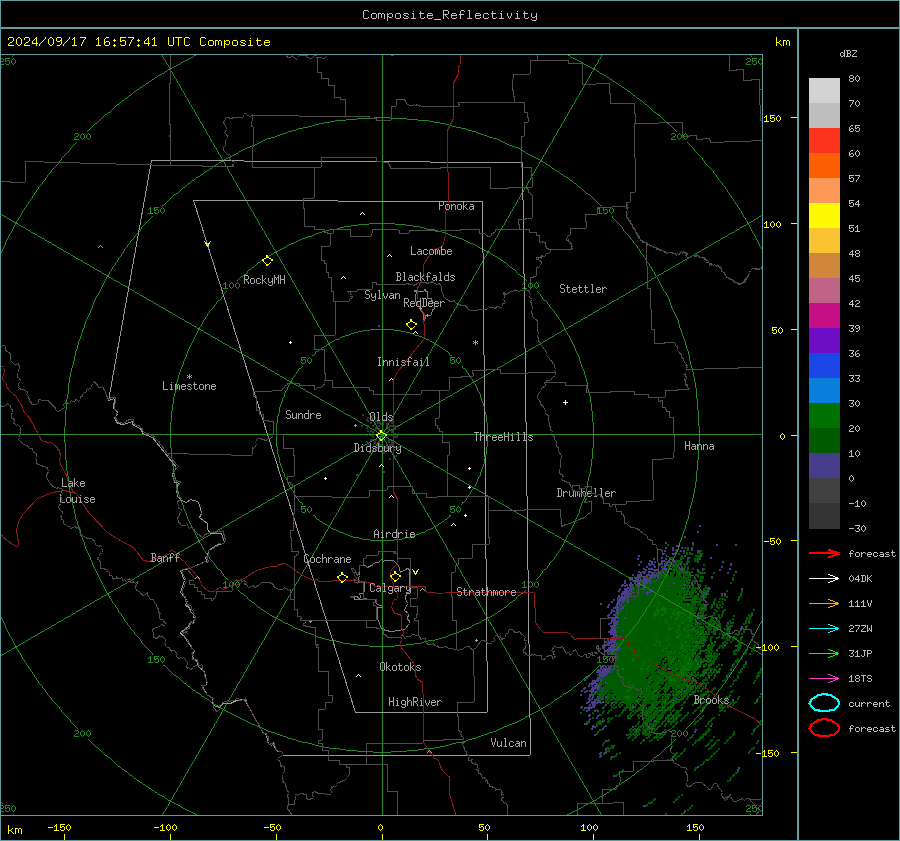Click the Cochrane label
Viewport: 900px width, 841px height.
coord(327,559)
